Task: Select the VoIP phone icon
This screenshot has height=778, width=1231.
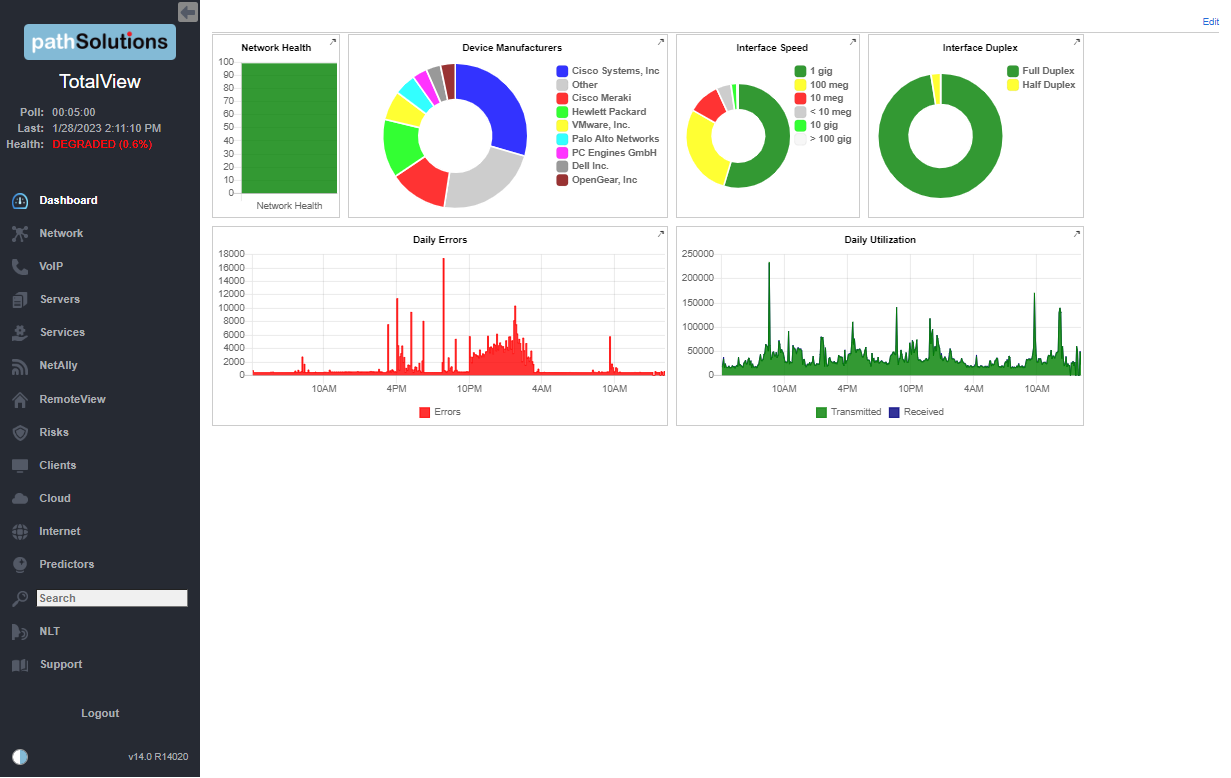Action: [20, 266]
